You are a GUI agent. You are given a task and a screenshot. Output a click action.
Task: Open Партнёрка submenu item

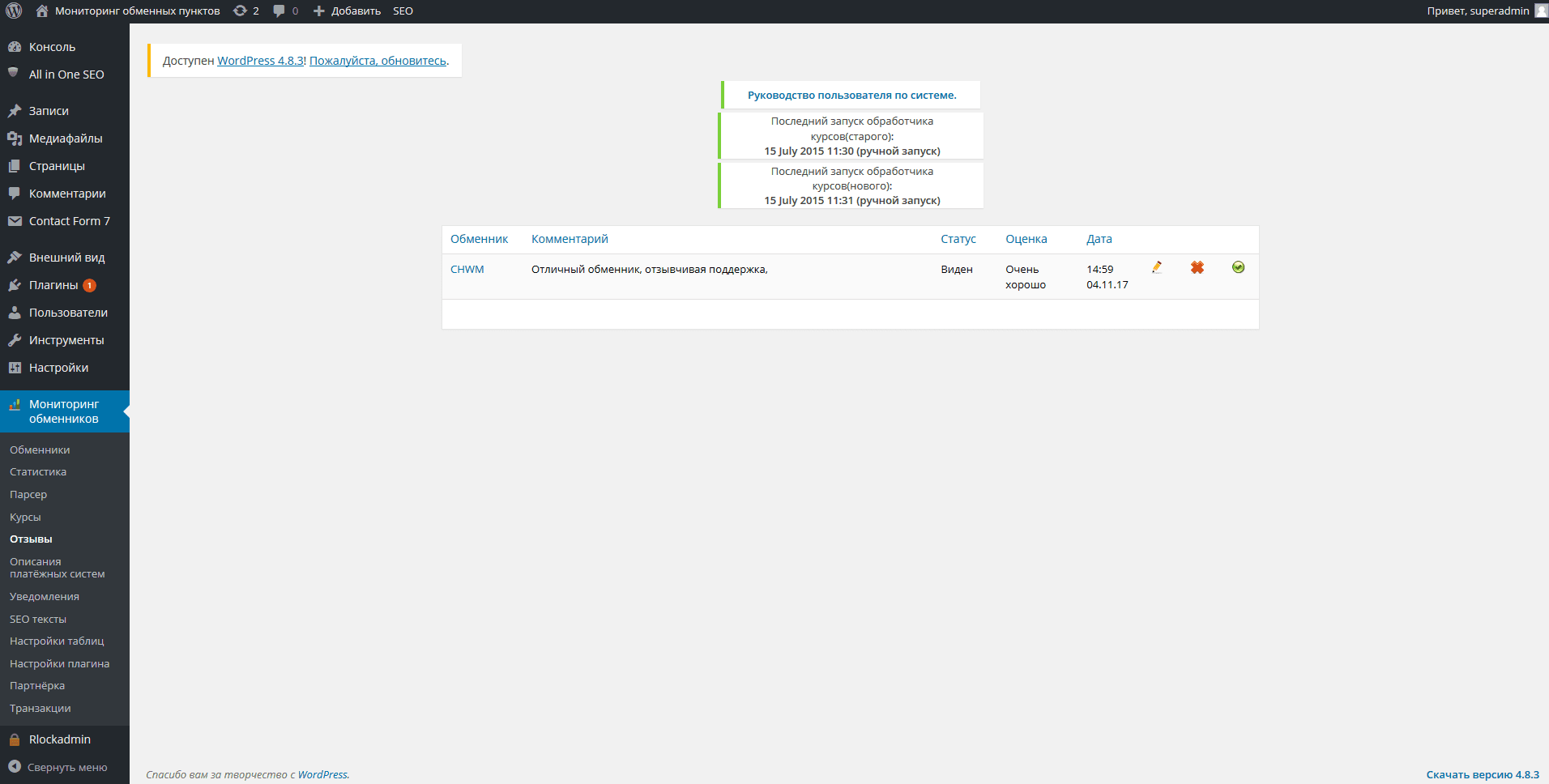click(x=37, y=685)
